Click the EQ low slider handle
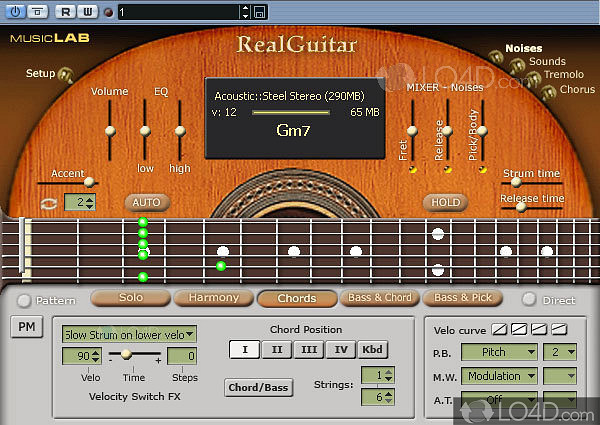This screenshot has height=425, width=600. click(x=145, y=131)
